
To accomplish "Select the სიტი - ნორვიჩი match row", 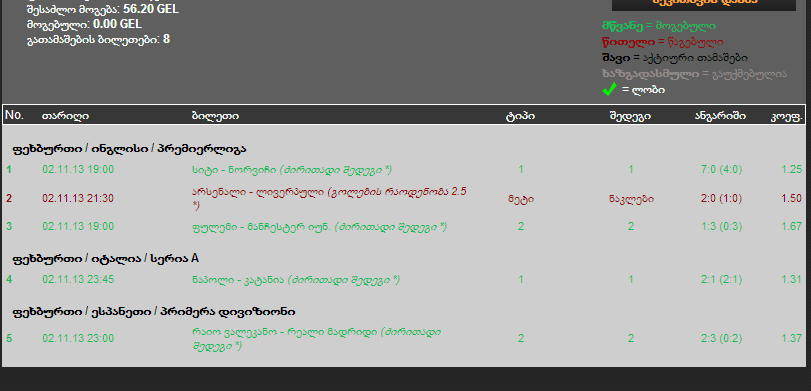I will click(x=404, y=170).
